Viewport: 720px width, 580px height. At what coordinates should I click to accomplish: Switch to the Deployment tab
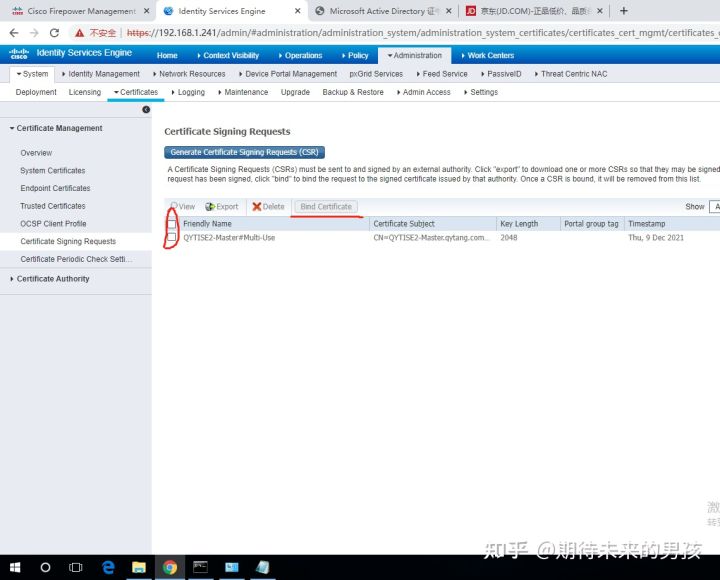(x=36, y=92)
